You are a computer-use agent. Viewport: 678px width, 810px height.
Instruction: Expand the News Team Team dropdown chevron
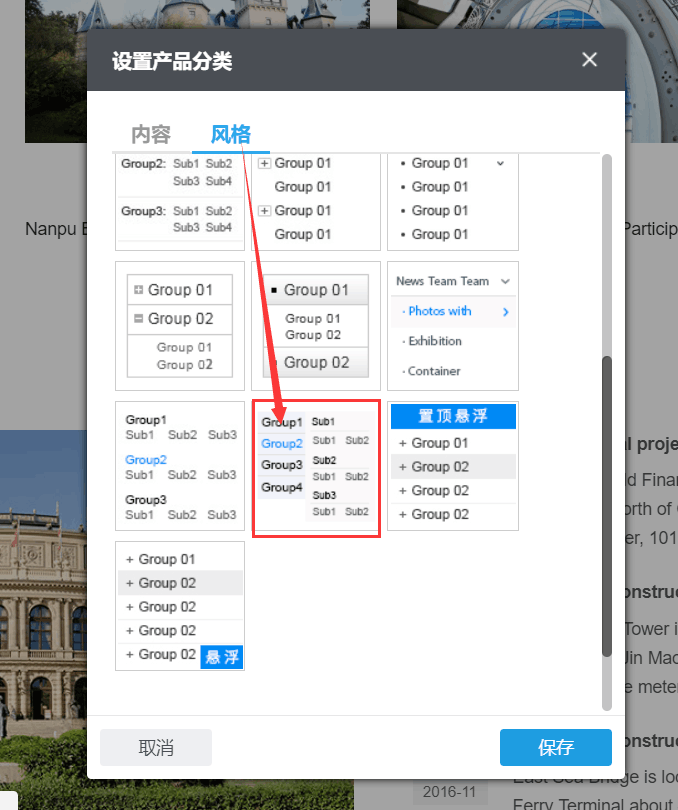(x=506, y=282)
